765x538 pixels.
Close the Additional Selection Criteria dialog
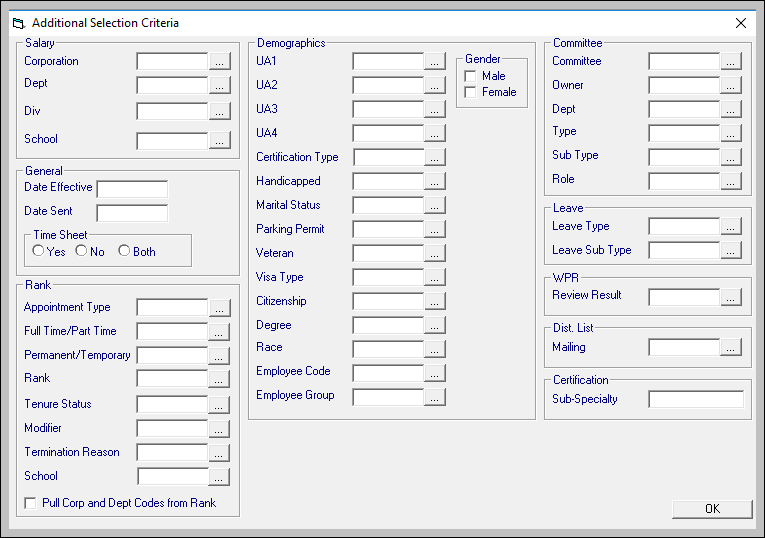click(741, 23)
